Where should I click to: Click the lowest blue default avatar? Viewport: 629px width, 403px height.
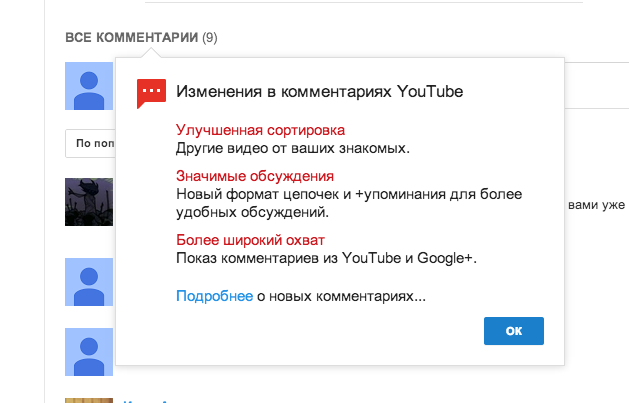pyautogui.click(x=89, y=351)
